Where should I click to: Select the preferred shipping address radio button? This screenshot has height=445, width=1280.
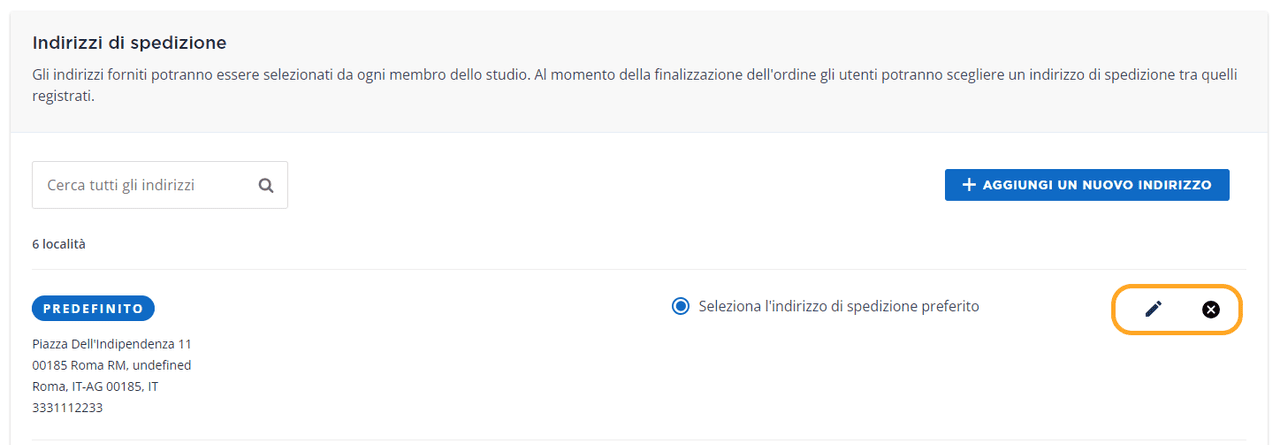681,307
